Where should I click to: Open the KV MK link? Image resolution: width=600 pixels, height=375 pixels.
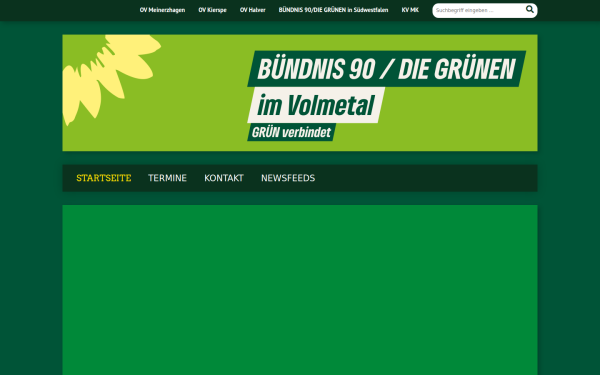pos(410,10)
